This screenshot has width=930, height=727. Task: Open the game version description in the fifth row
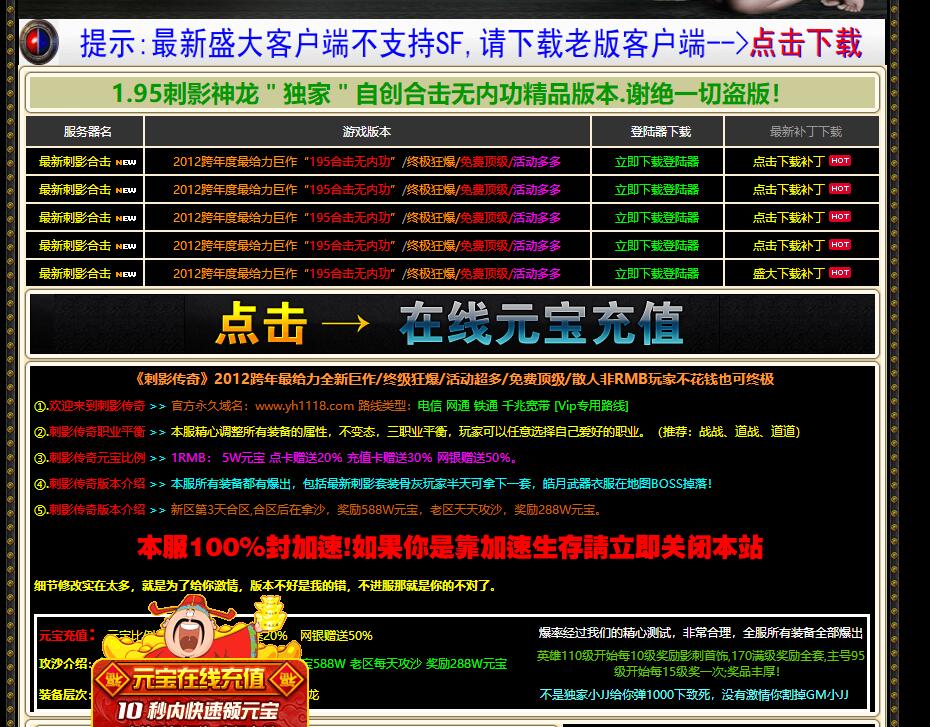coord(367,273)
